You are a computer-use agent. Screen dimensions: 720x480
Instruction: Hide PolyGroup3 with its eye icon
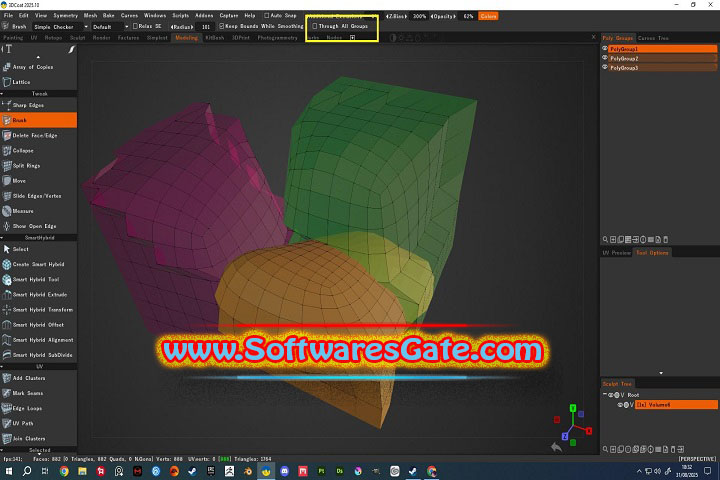click(x=605, y=68)
